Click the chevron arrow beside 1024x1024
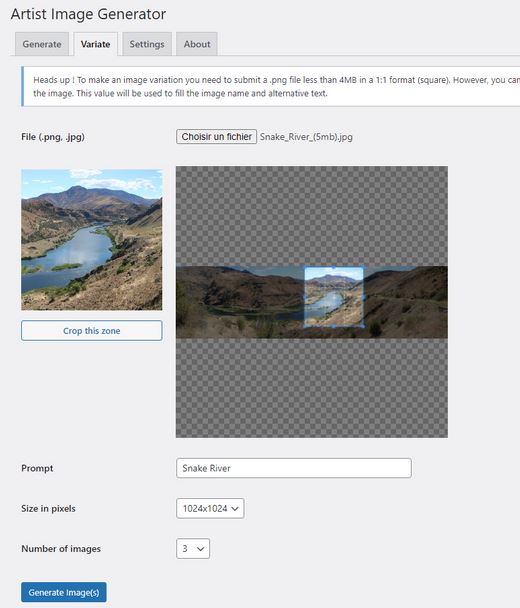520x608 pixels. [x=235, y=509]
